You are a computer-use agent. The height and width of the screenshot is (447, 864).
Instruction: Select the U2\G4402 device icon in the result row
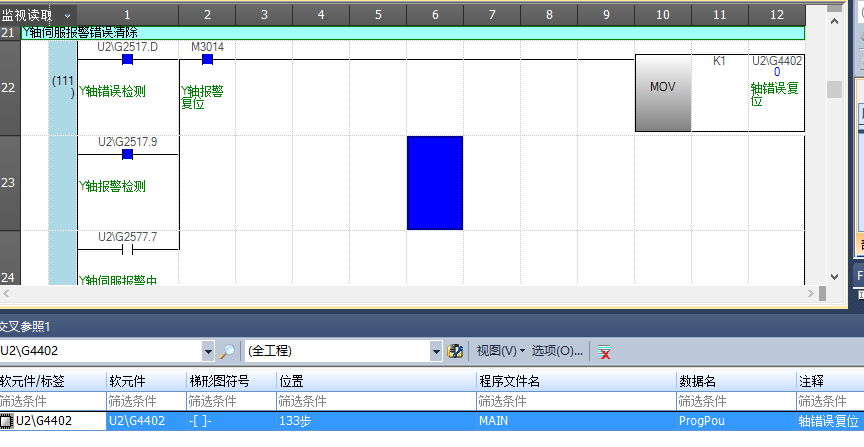point(7,422)
